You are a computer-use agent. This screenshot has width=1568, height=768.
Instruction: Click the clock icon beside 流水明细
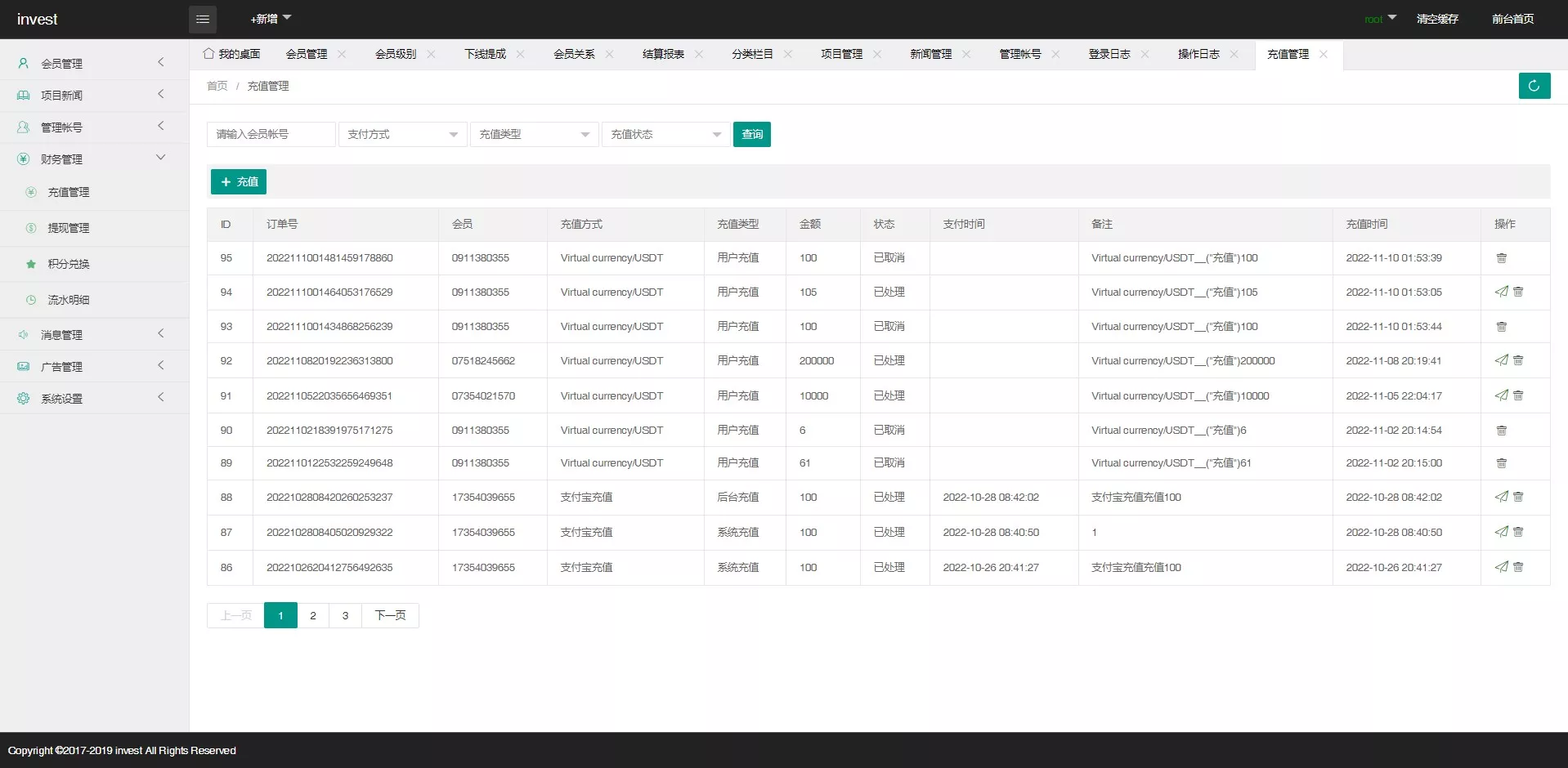point(30,299)
